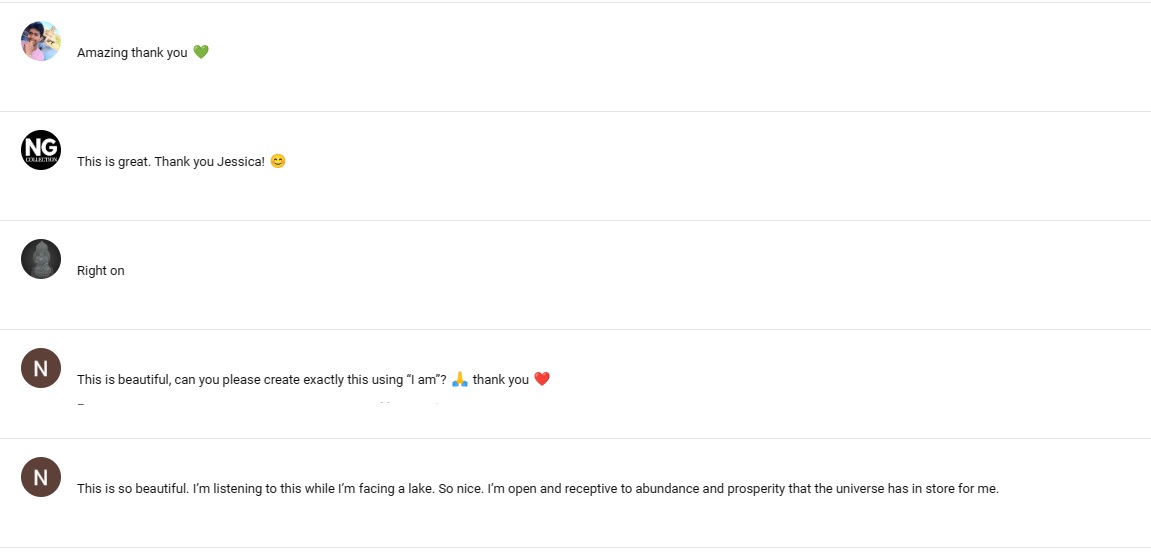Click the N avatar beside the lake comment

[40, 477]
